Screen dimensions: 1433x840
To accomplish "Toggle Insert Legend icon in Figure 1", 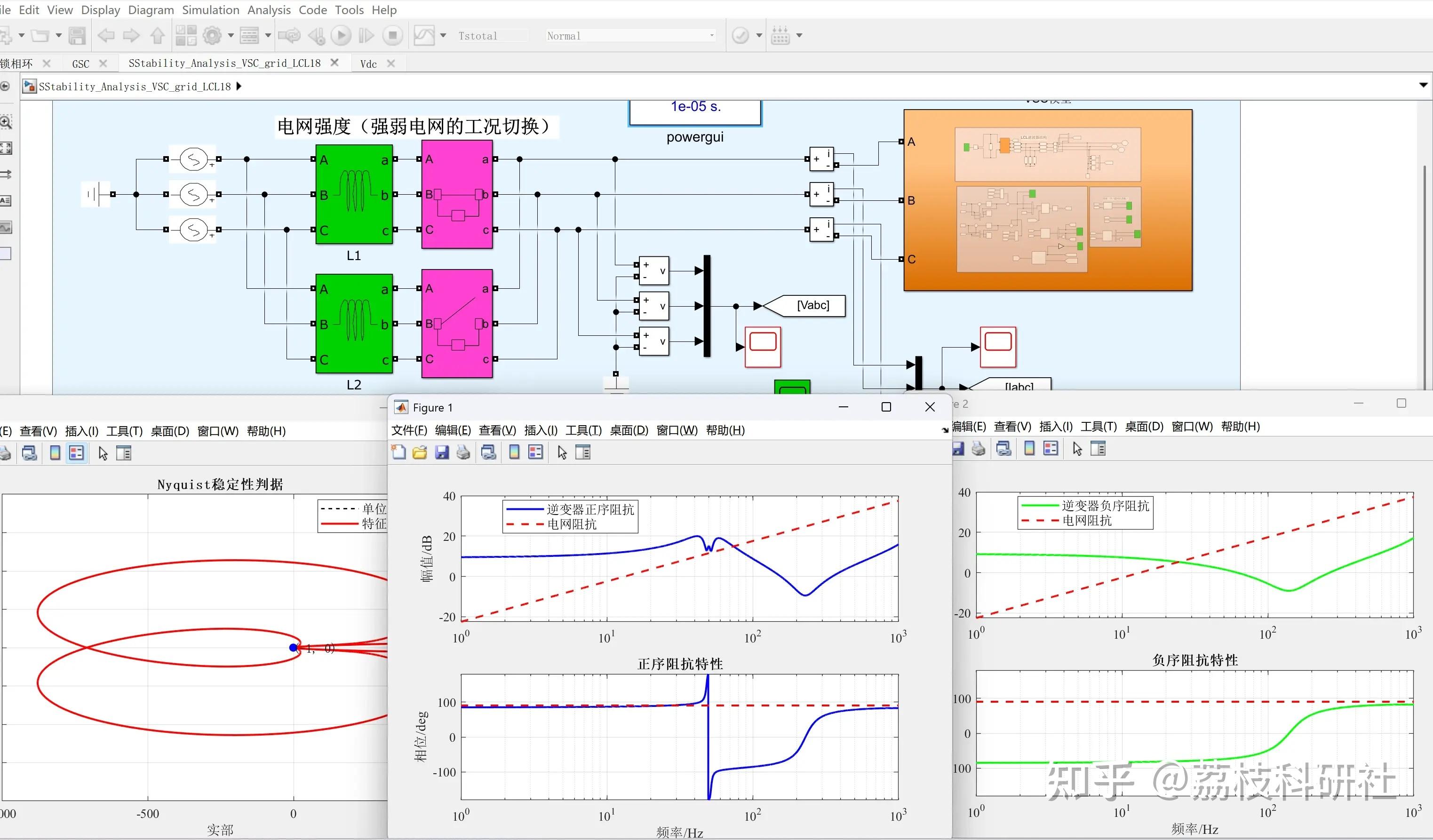I will (536, 452).
